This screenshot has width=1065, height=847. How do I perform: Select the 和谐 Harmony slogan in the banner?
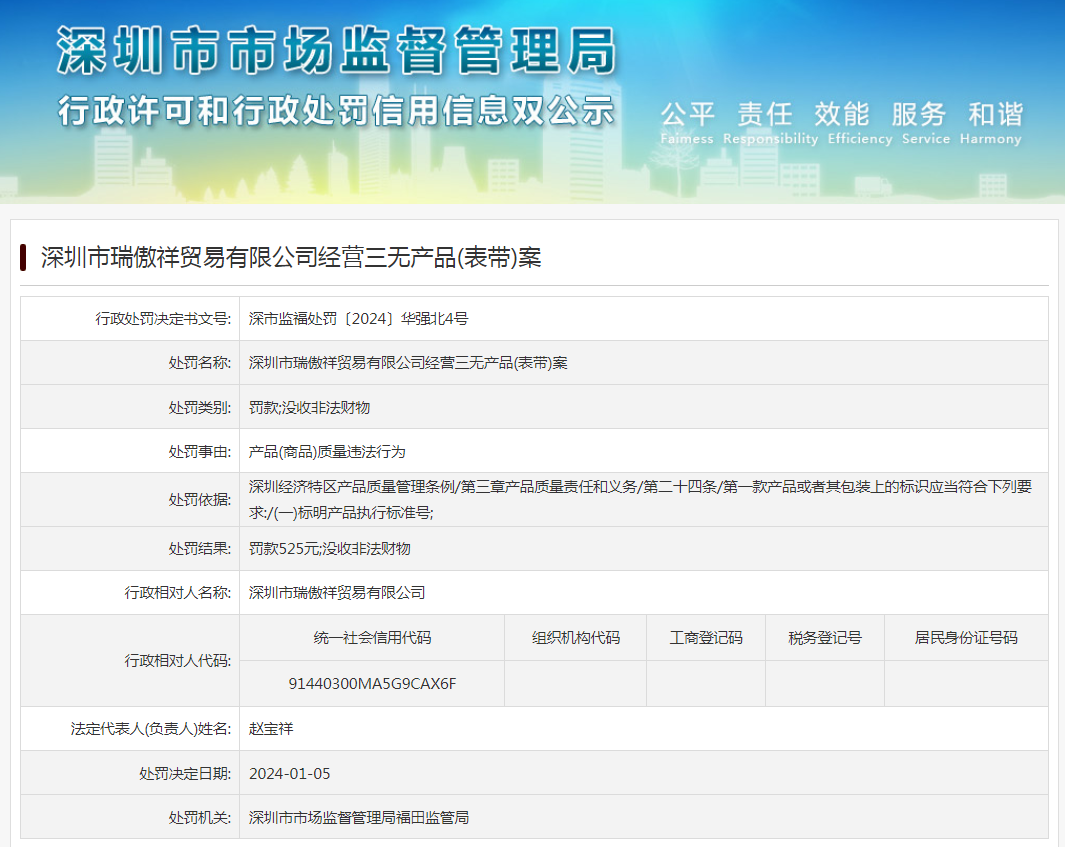(x=990, y=123)
